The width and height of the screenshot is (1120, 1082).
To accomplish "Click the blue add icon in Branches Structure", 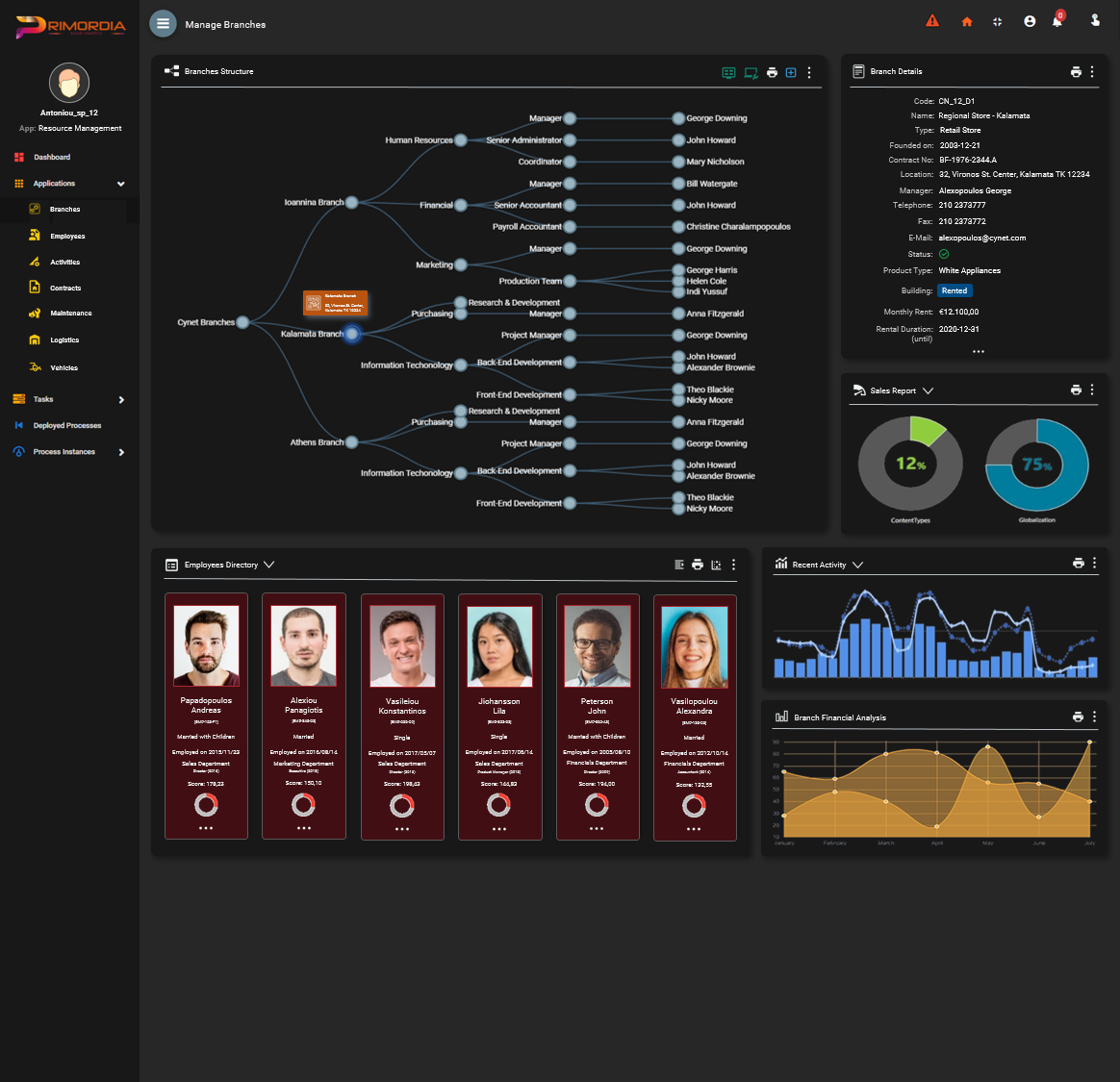I will 791,72.
